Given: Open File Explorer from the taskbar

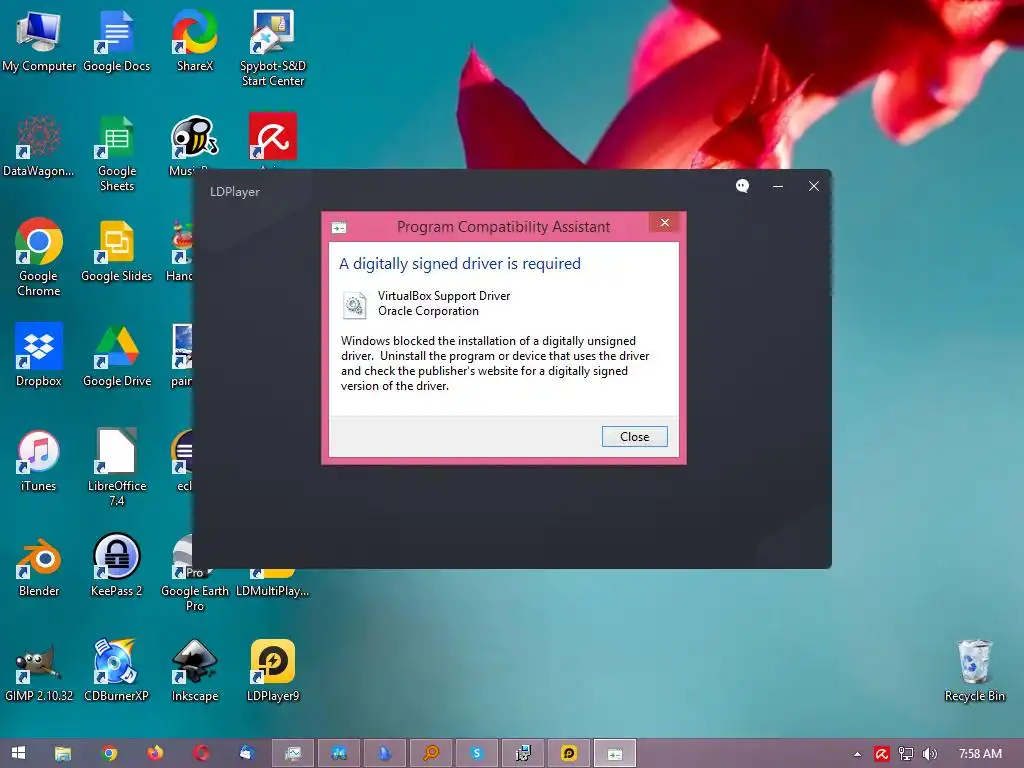Looking at the screenshot, I should 63,754.
